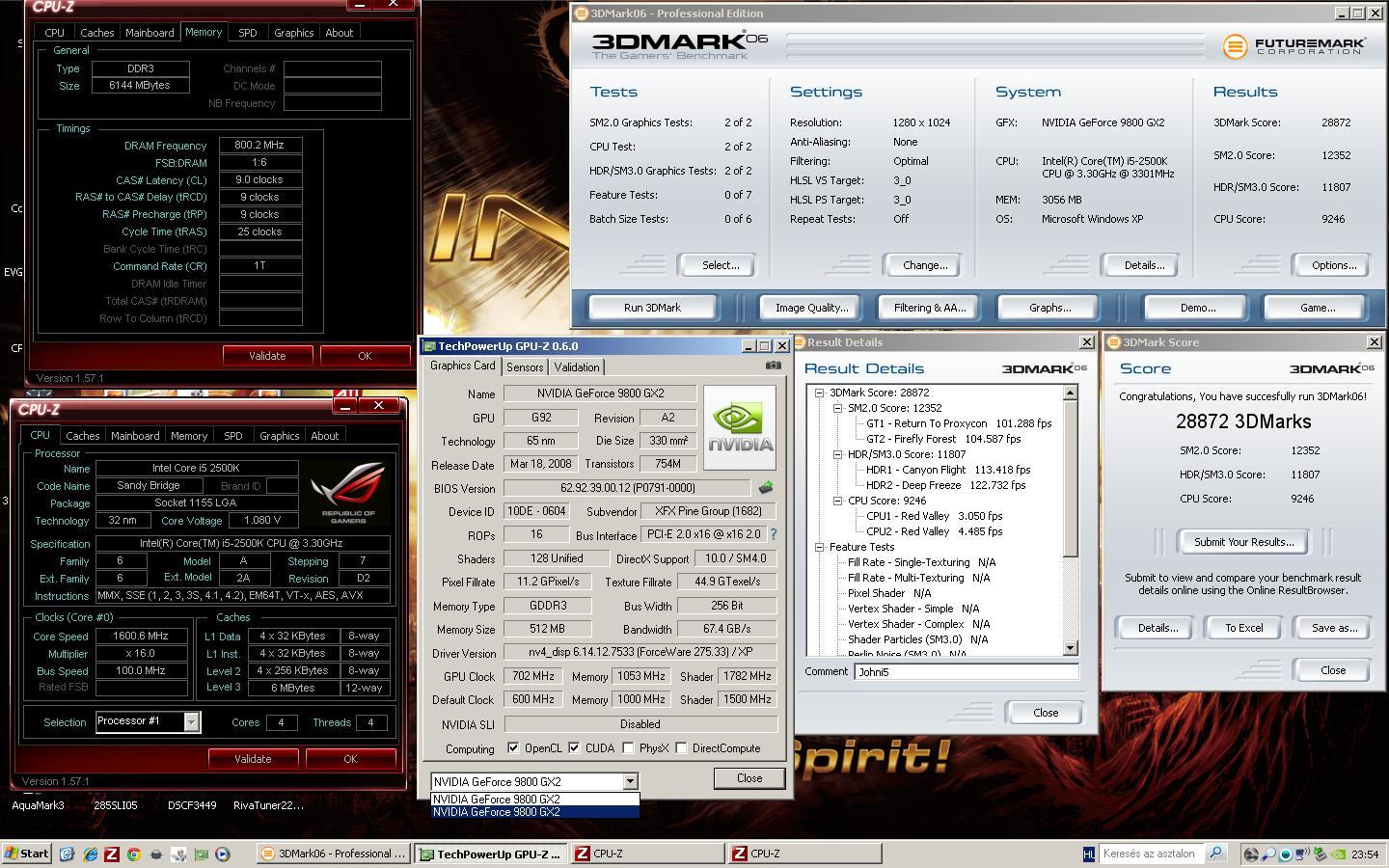Collapse the 3DMark Score tree node
1389x868 pixels.
(x=819, y=393)
